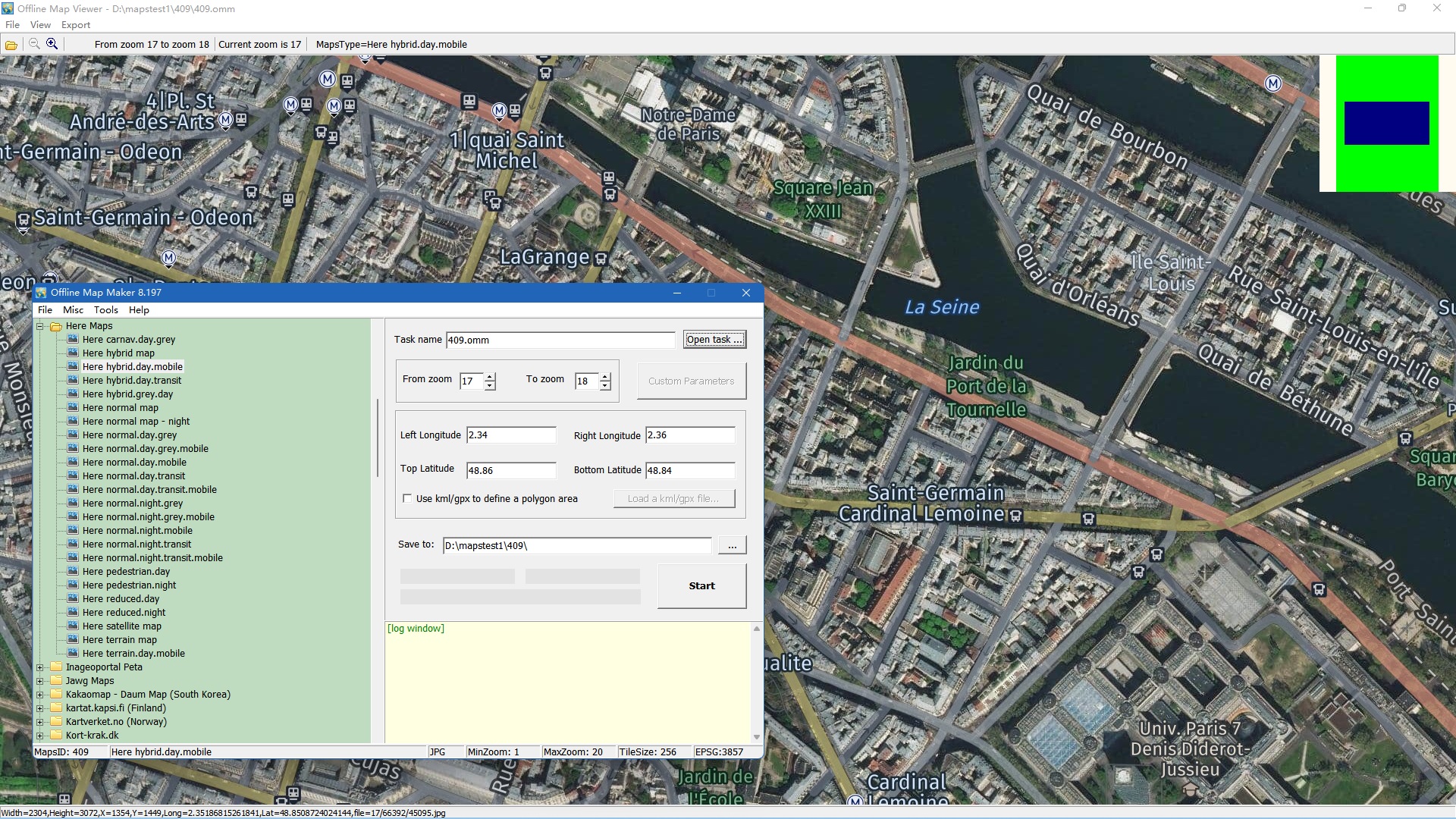1456x819 pixels.
Task: Expand the Jawg Maps folder
Action: (x=40, y=681)
